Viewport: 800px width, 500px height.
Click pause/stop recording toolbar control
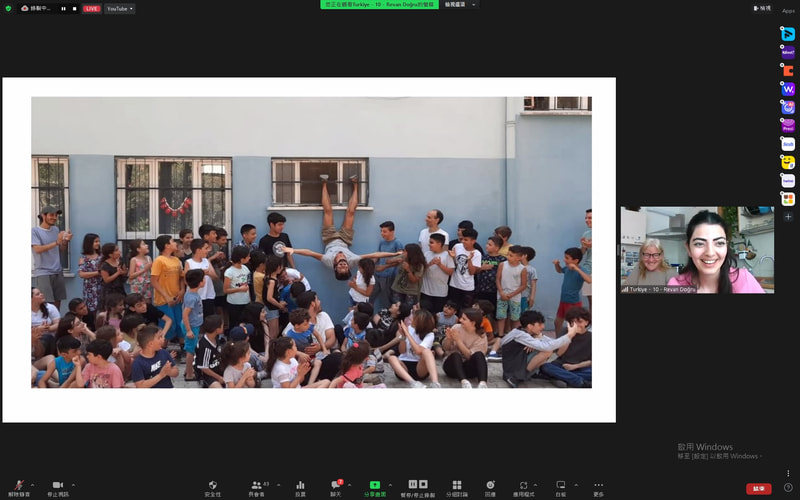[418, 488]
